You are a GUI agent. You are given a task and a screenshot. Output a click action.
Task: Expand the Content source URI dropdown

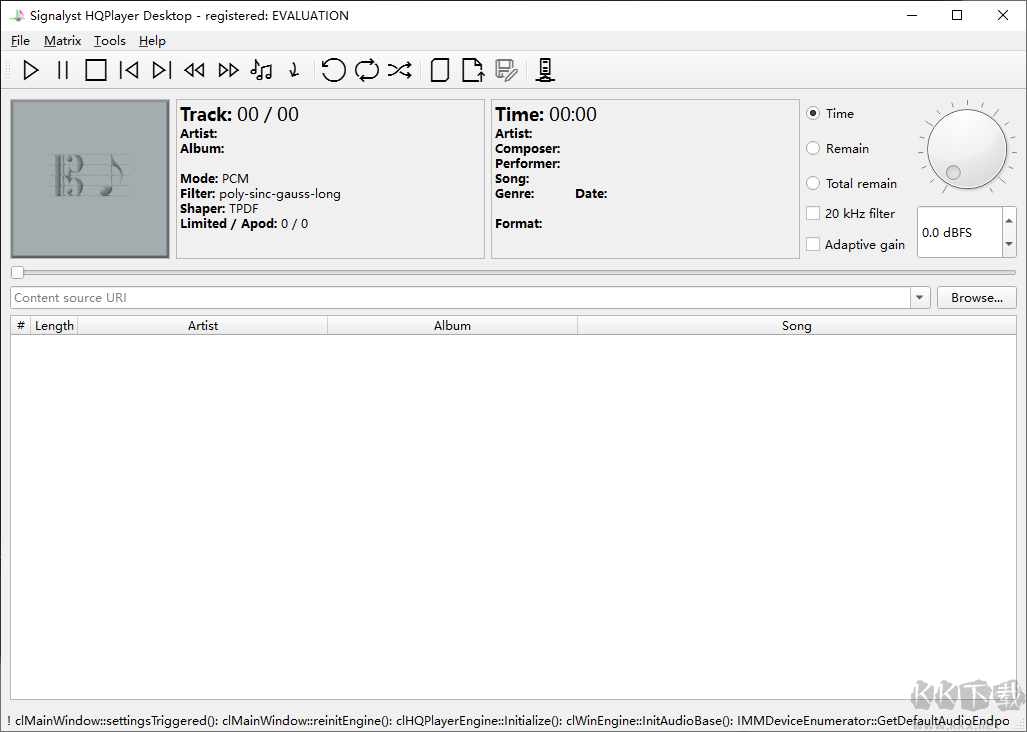(x=920, y=298)
